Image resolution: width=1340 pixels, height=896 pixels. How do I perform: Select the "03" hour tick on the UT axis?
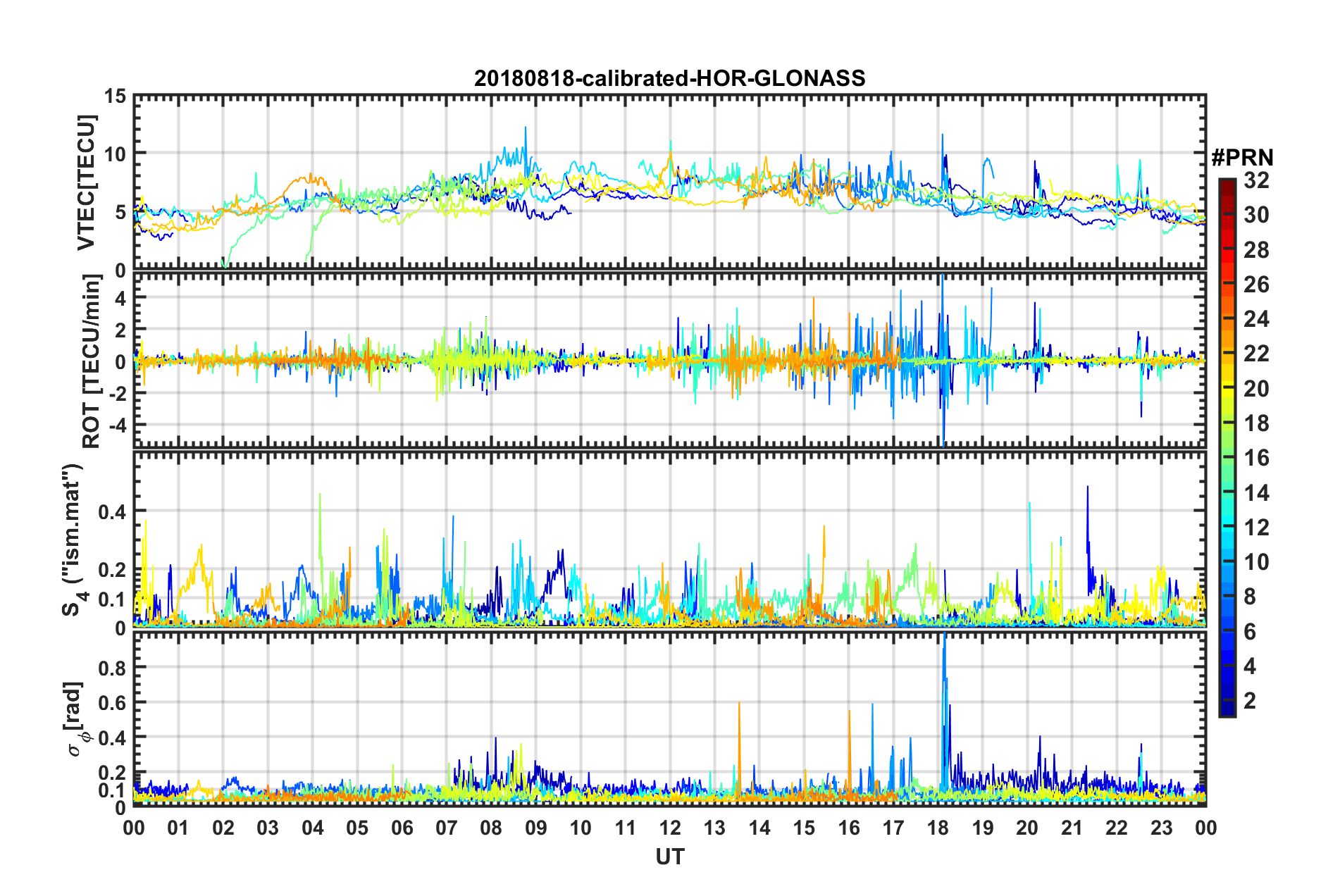pos(268,828)
